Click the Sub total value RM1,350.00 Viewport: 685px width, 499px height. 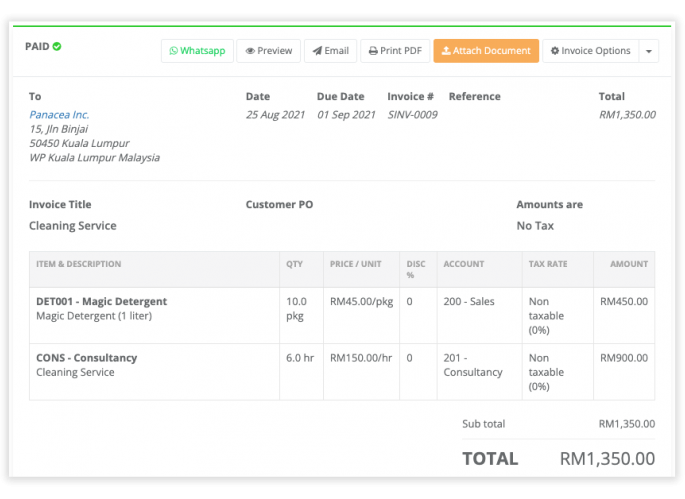[627, 424]
